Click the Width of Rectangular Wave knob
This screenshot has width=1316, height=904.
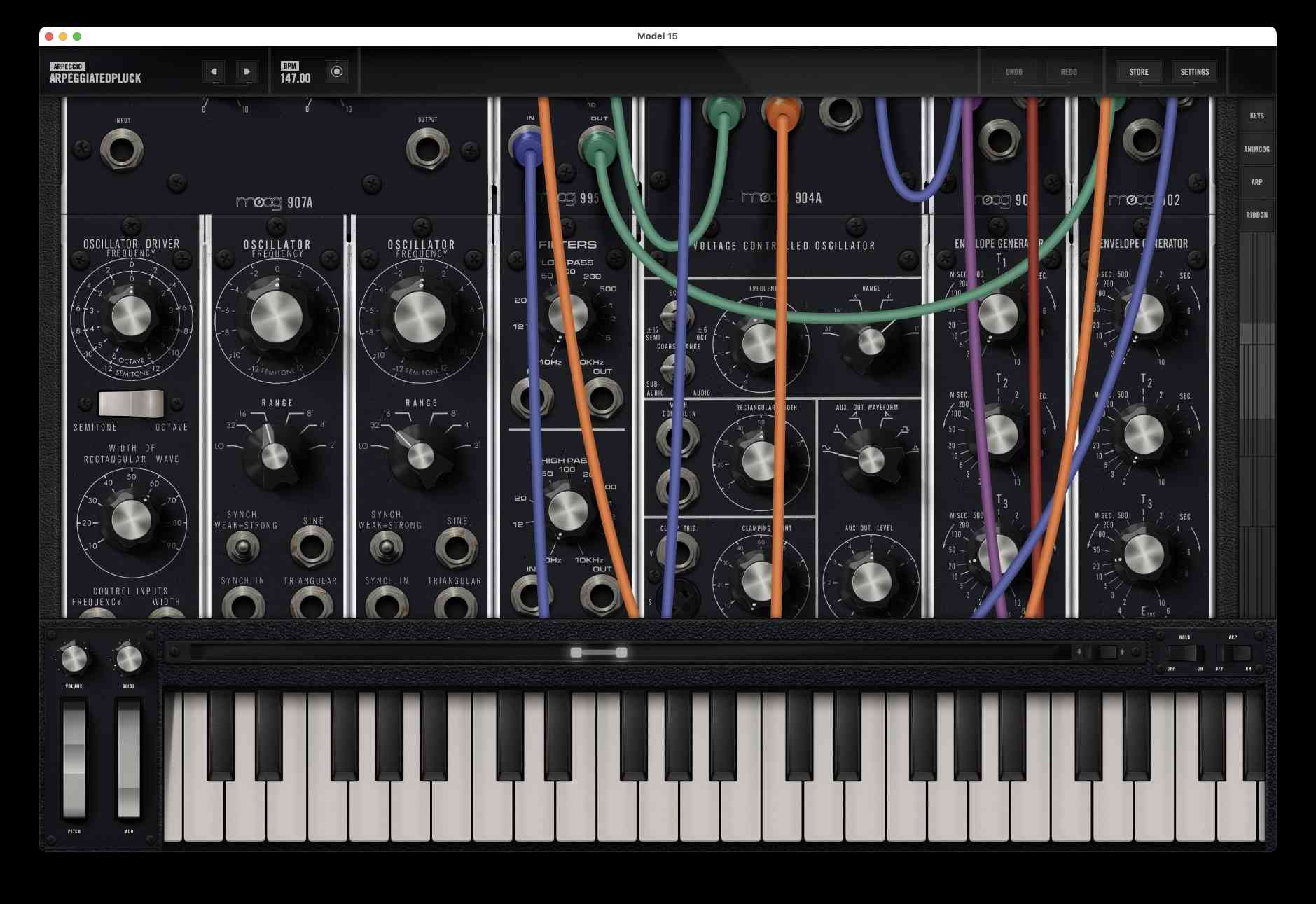(131, 520)
